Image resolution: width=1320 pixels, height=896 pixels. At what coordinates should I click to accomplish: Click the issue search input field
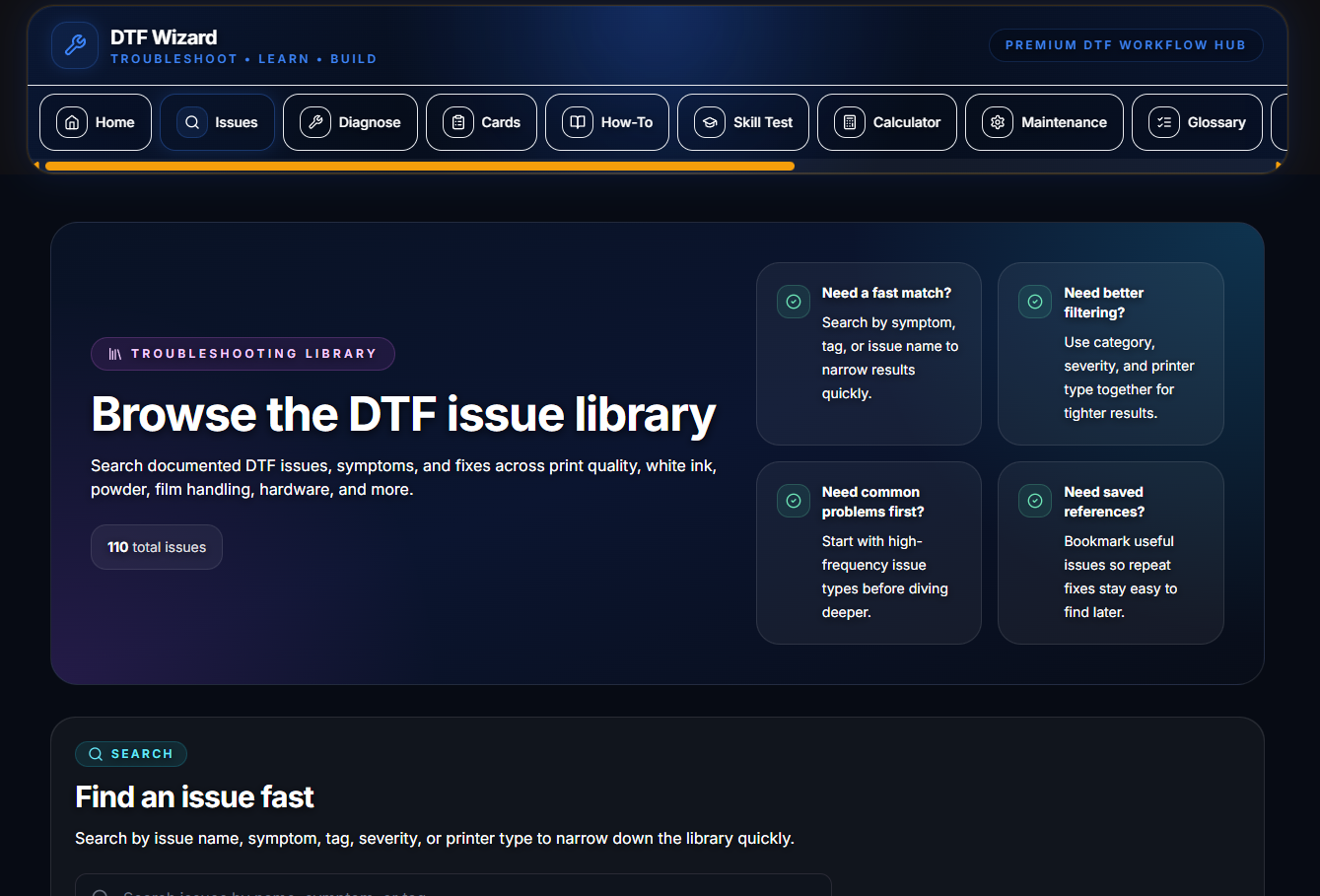453,886
